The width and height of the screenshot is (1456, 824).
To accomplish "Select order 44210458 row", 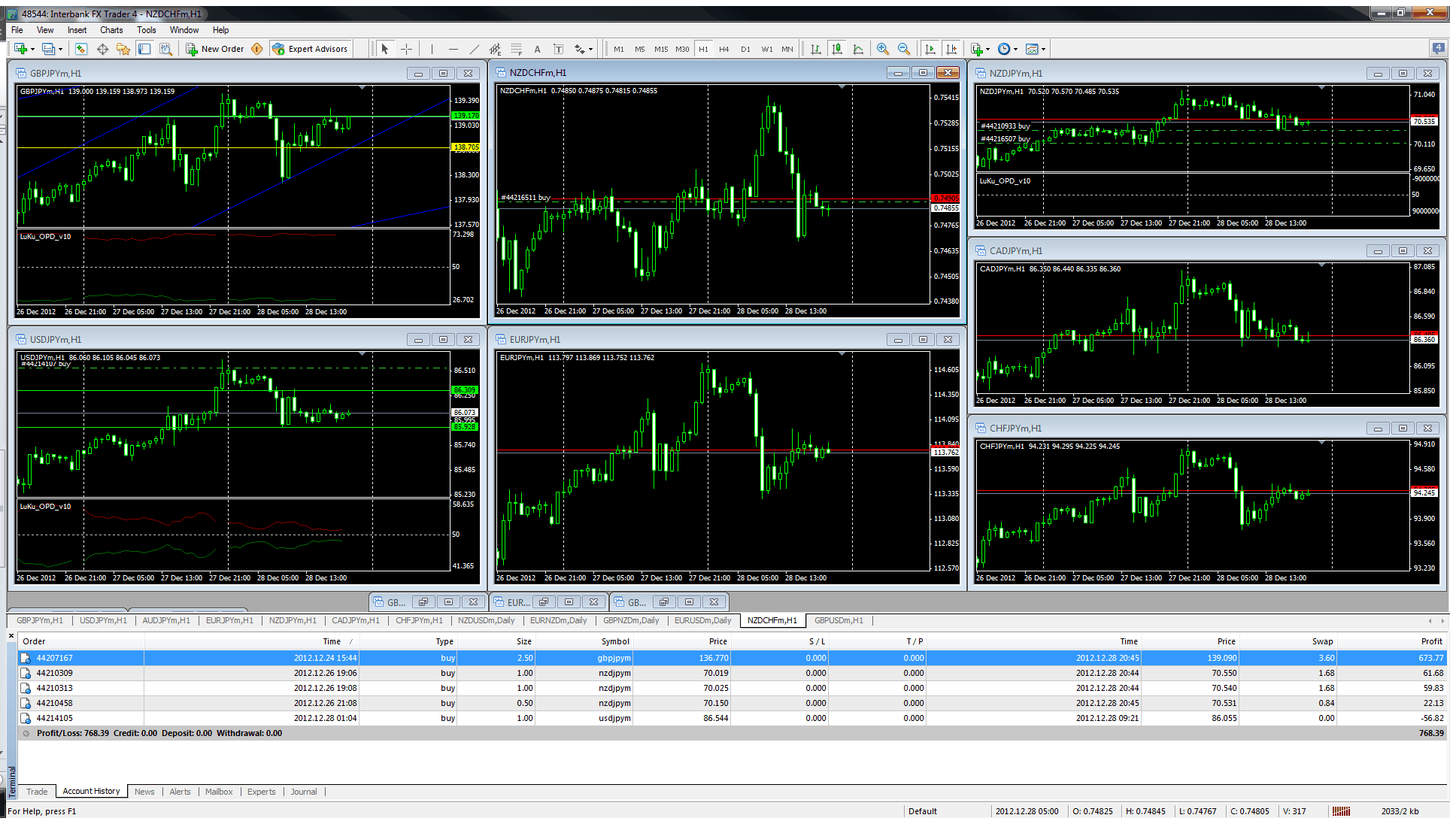I will coord(732,703).
